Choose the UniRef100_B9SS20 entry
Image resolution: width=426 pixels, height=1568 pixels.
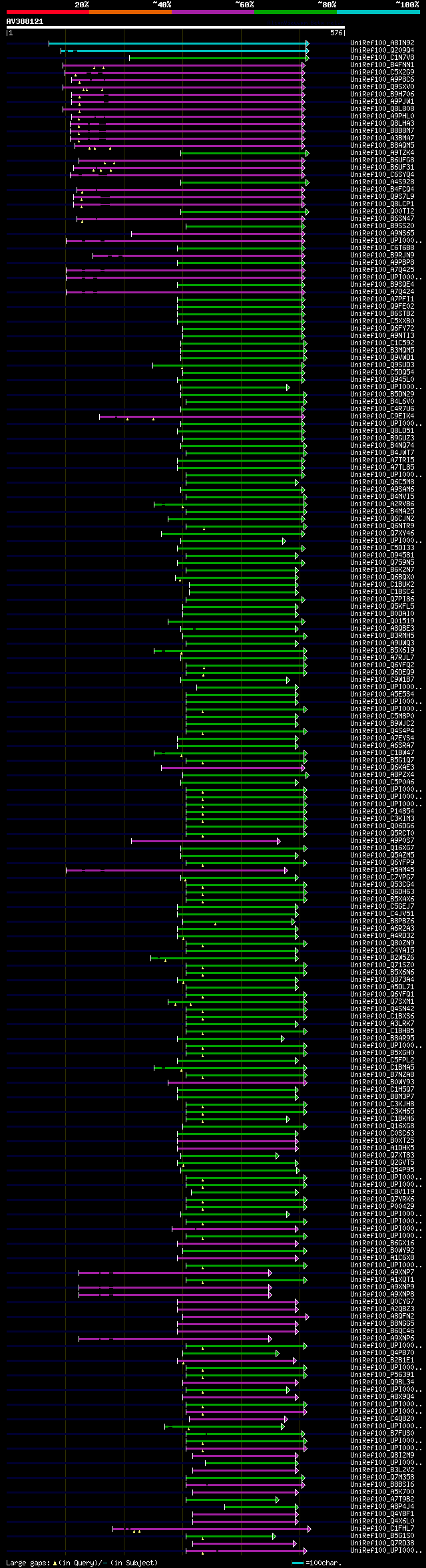tap(382, 226)
